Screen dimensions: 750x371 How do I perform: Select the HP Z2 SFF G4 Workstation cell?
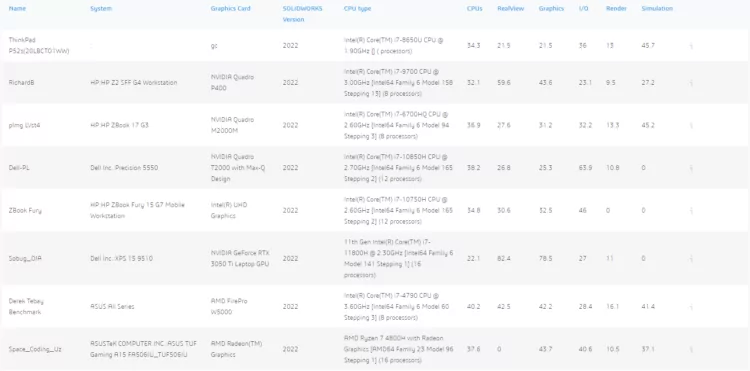(133, 83)
